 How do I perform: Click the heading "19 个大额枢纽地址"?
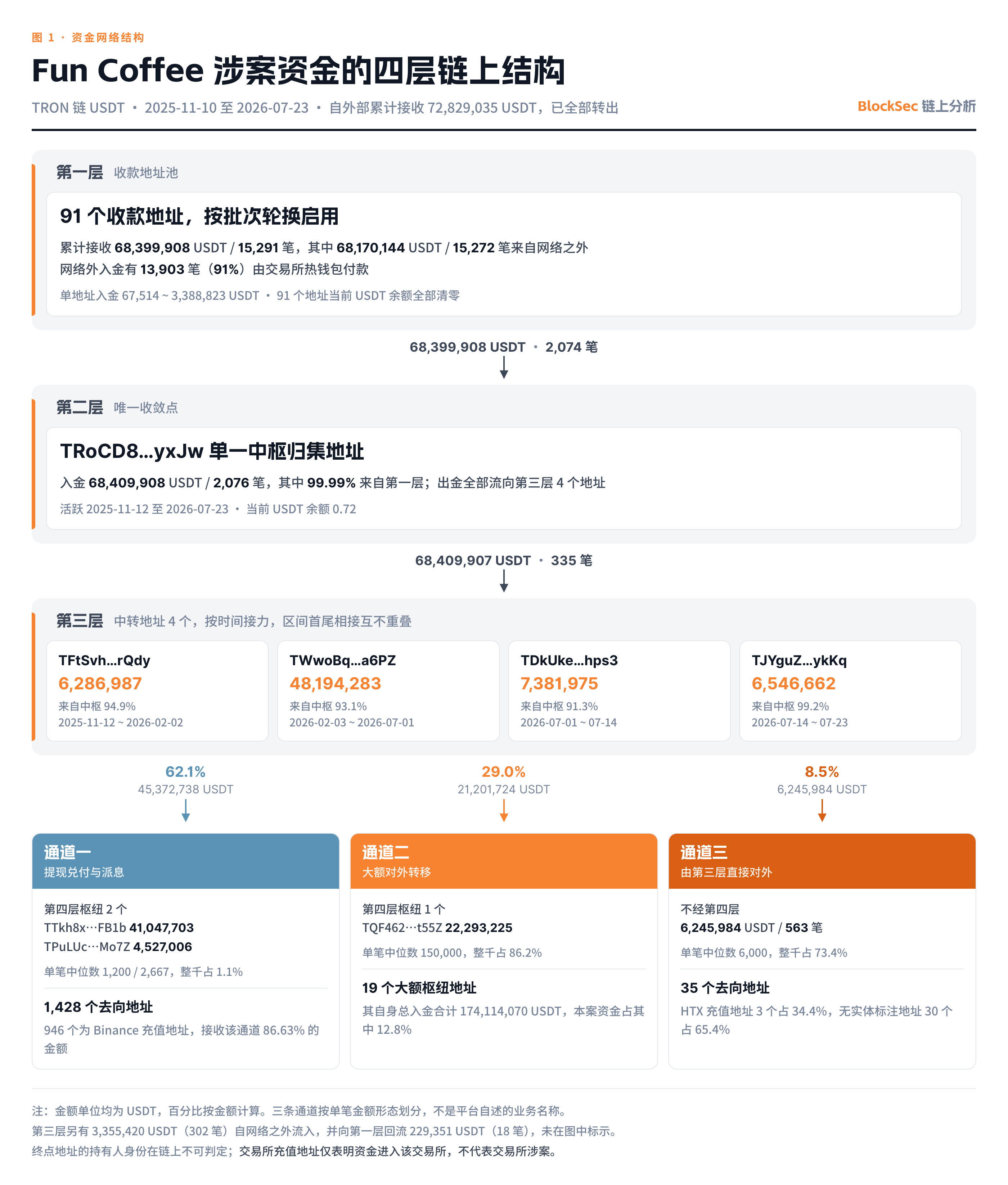coord(419,988)
